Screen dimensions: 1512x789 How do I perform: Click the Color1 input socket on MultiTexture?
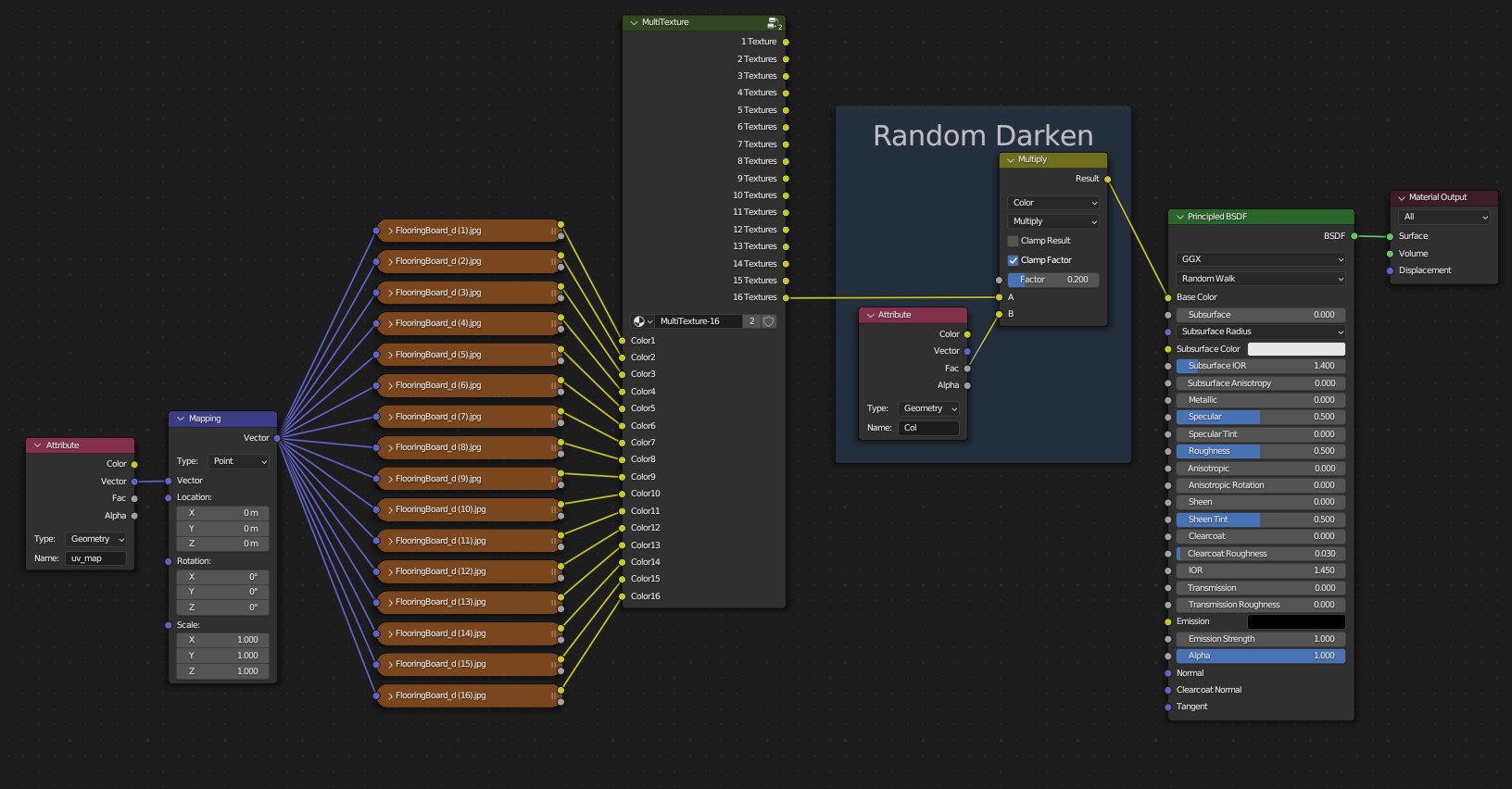(622, 341)
